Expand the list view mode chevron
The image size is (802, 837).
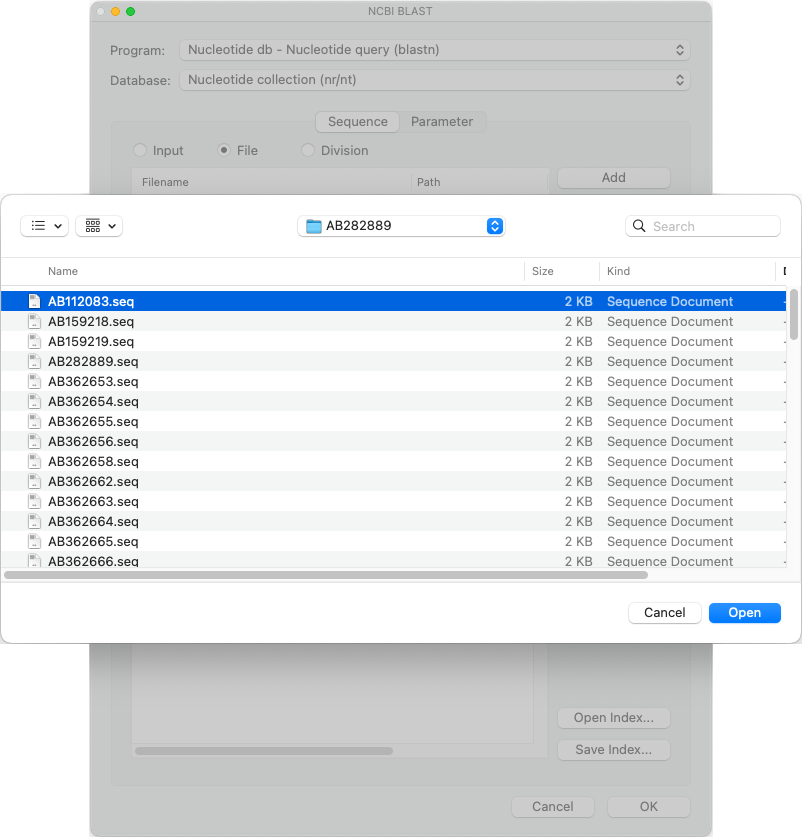[58, 226]
